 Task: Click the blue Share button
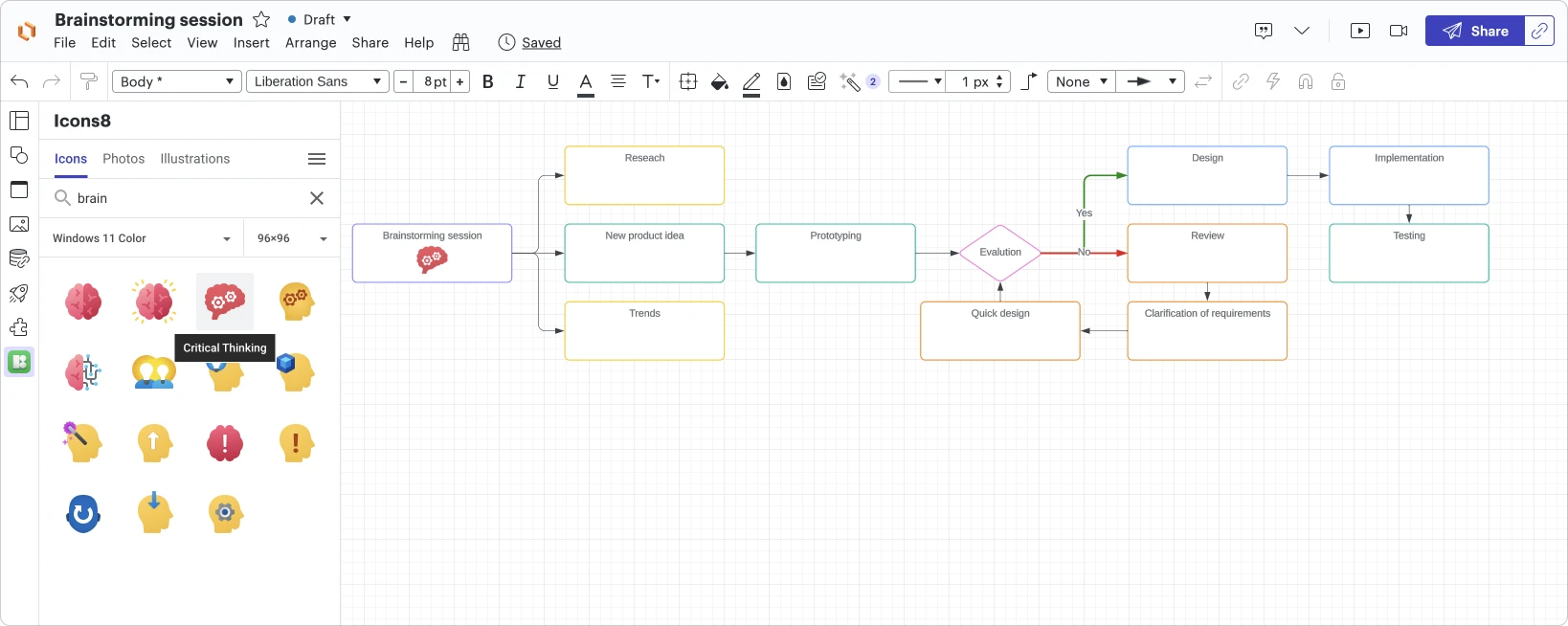(x=1474, y=31)
